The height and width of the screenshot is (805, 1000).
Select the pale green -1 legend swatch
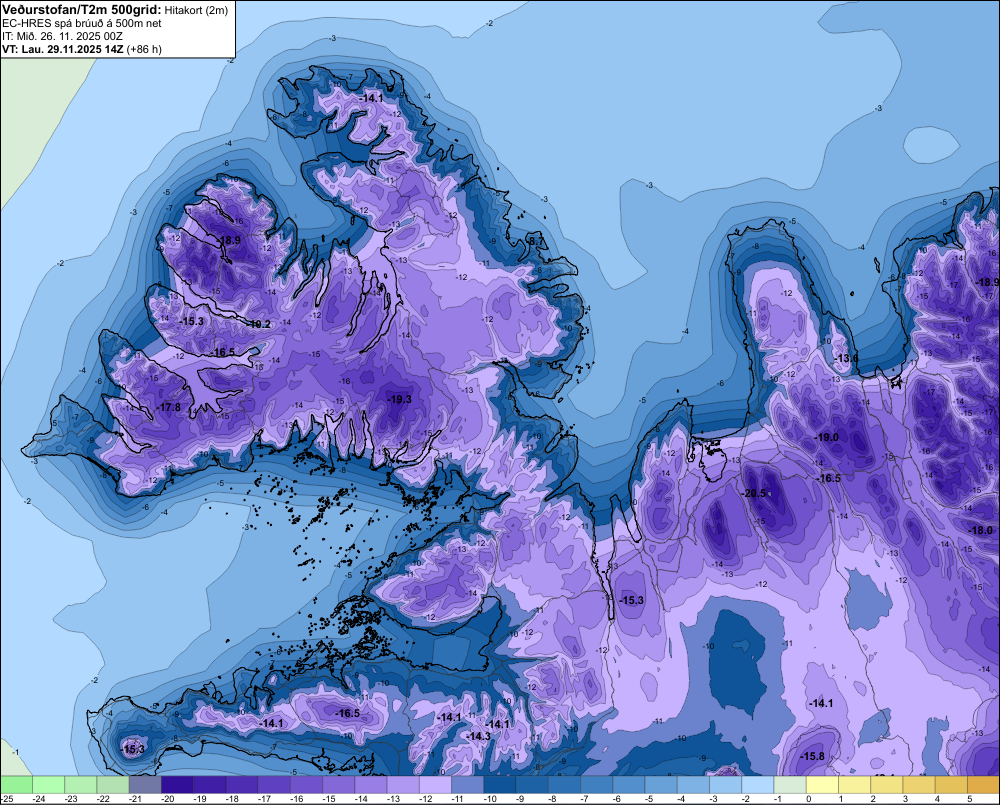[790, 785]
